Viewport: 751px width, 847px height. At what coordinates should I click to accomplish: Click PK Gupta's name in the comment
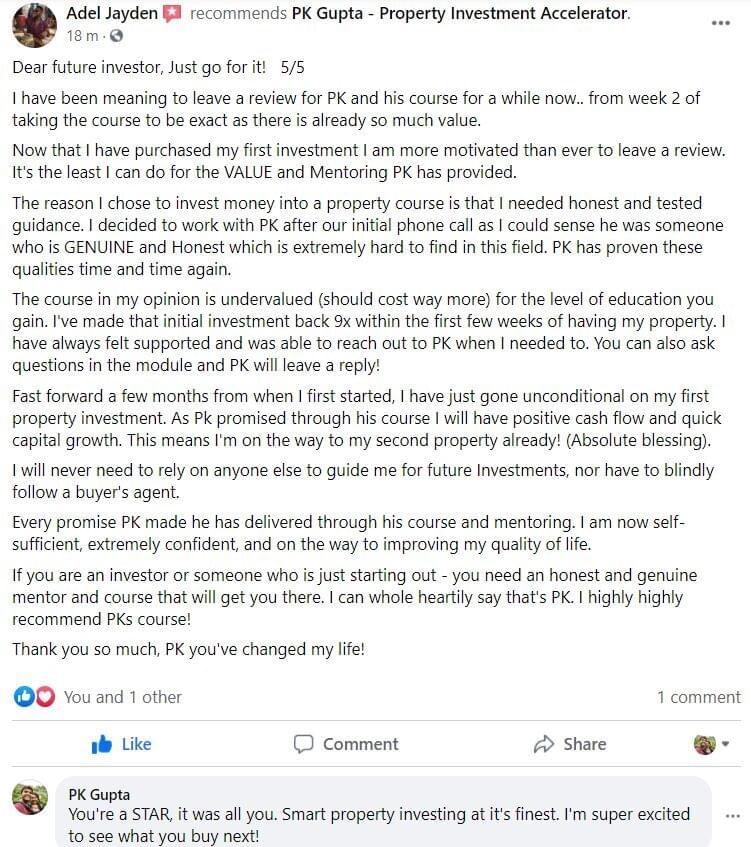pos(99,795)
